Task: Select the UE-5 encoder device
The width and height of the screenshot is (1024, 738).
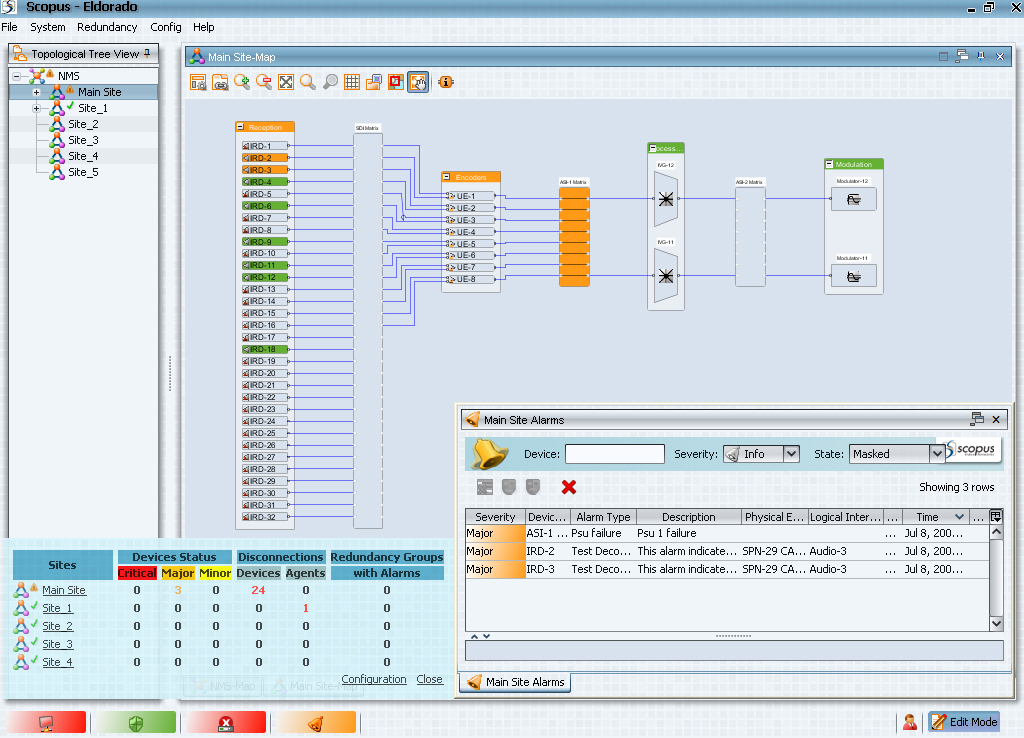Action: [x=470, y=244]
